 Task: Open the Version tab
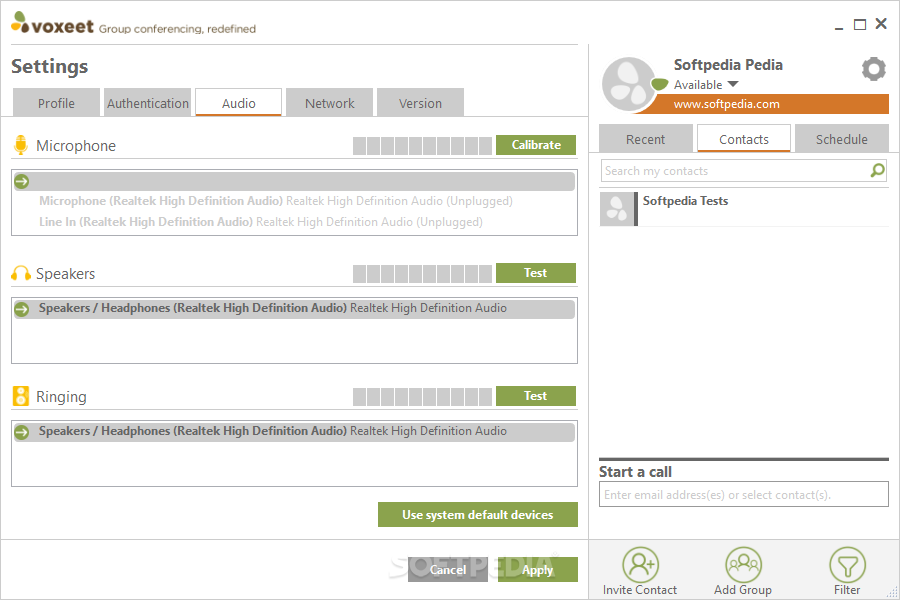point(420,103)
